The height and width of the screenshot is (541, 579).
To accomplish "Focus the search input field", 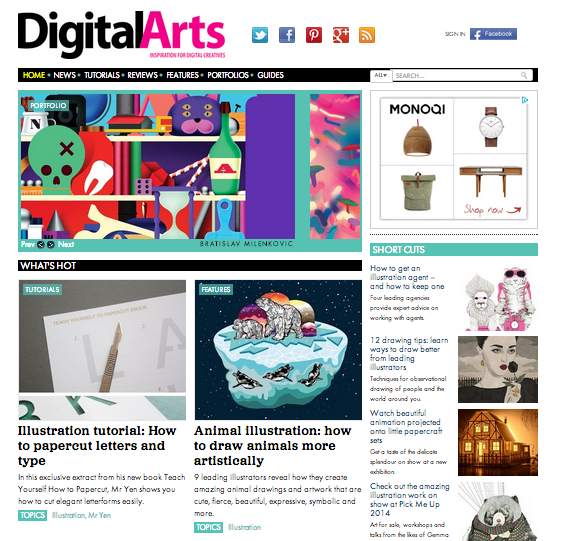I will click(x=457, y=75).
